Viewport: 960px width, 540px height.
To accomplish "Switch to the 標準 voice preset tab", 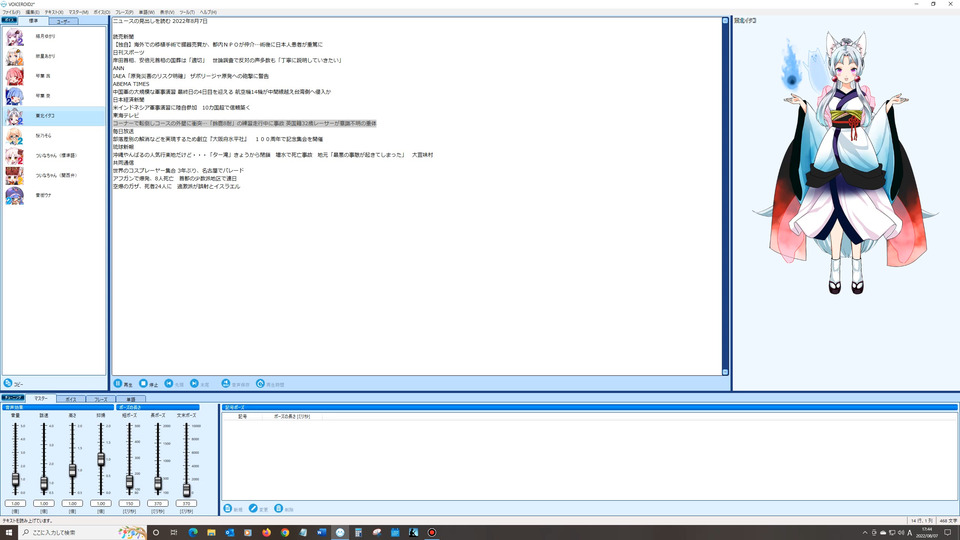I will [x=33, y=21].
